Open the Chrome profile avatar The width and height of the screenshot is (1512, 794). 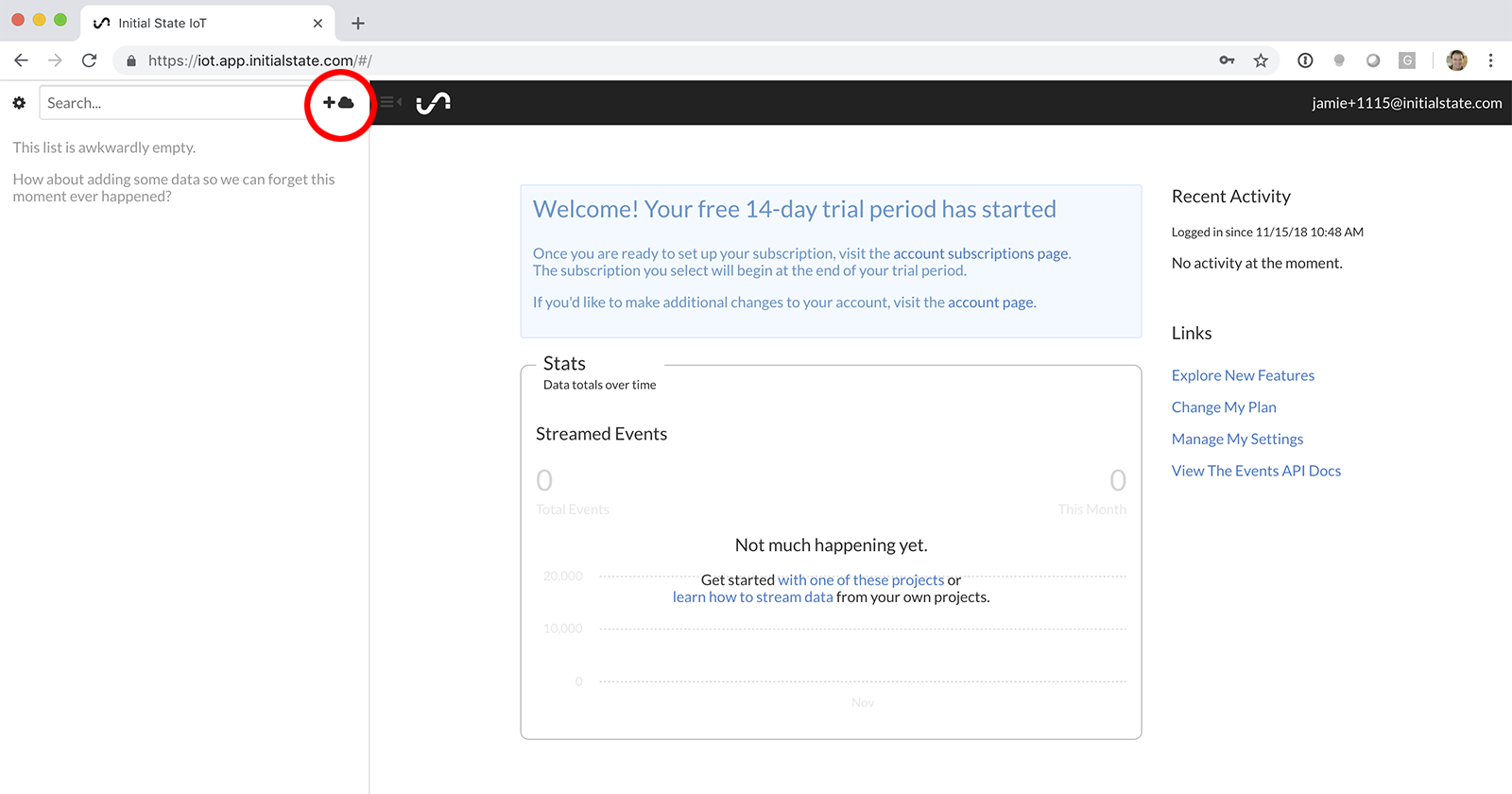(1456, 60)
